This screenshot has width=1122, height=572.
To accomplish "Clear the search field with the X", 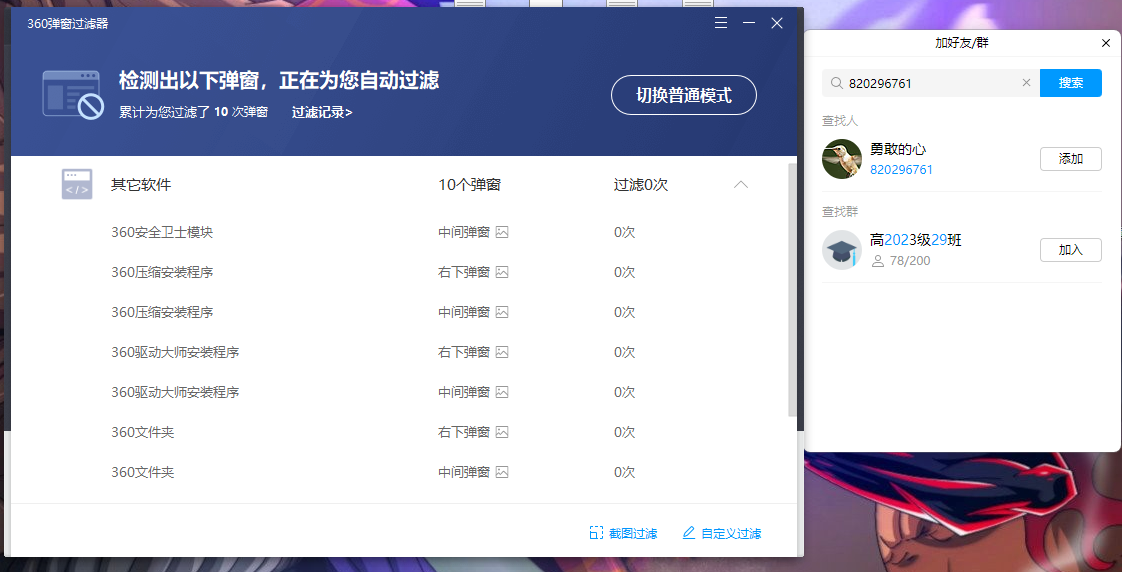I will point(1026,83).
